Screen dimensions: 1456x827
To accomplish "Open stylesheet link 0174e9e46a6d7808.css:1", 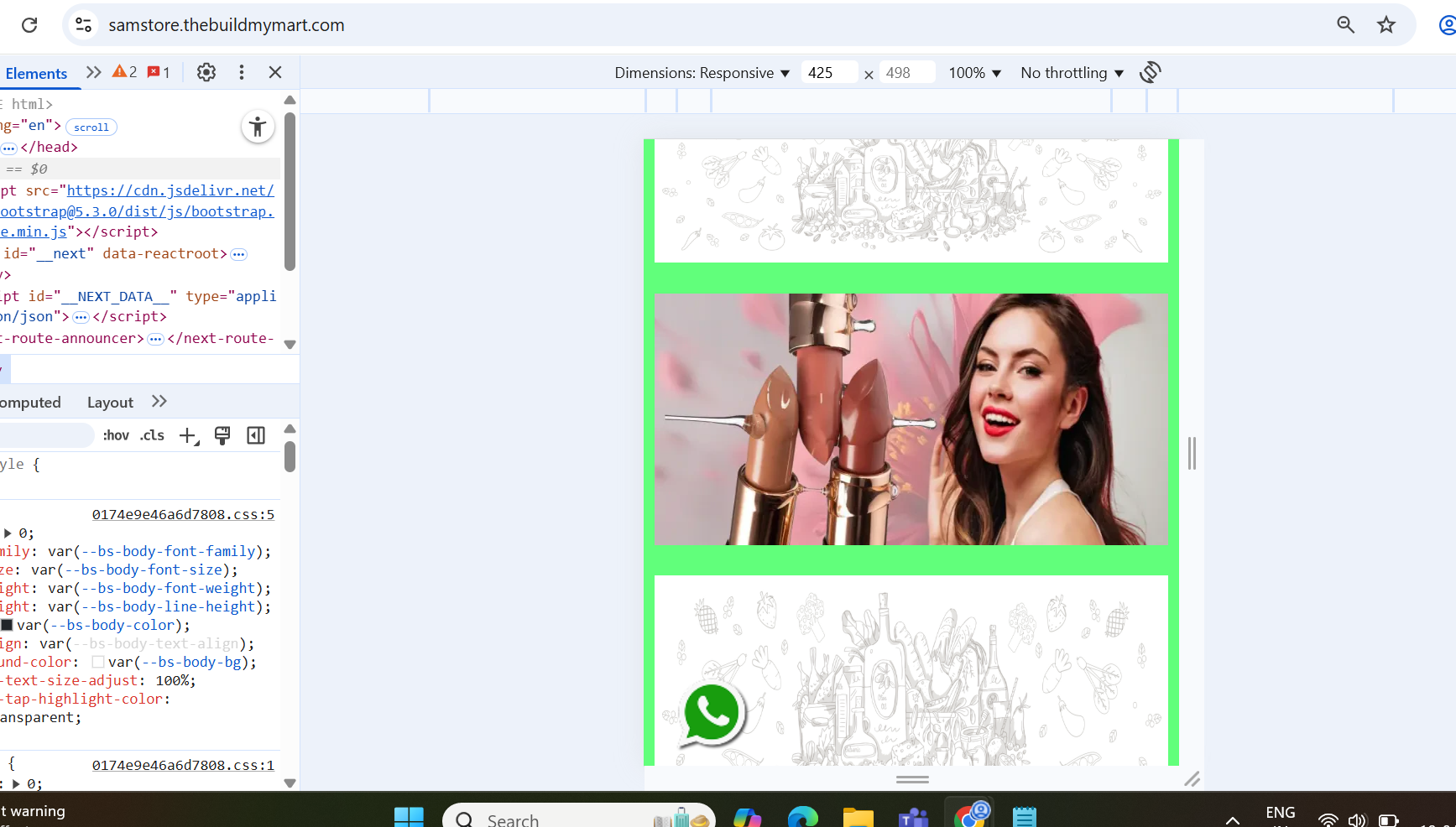I will pyautogui.click(x=183, y=766).
